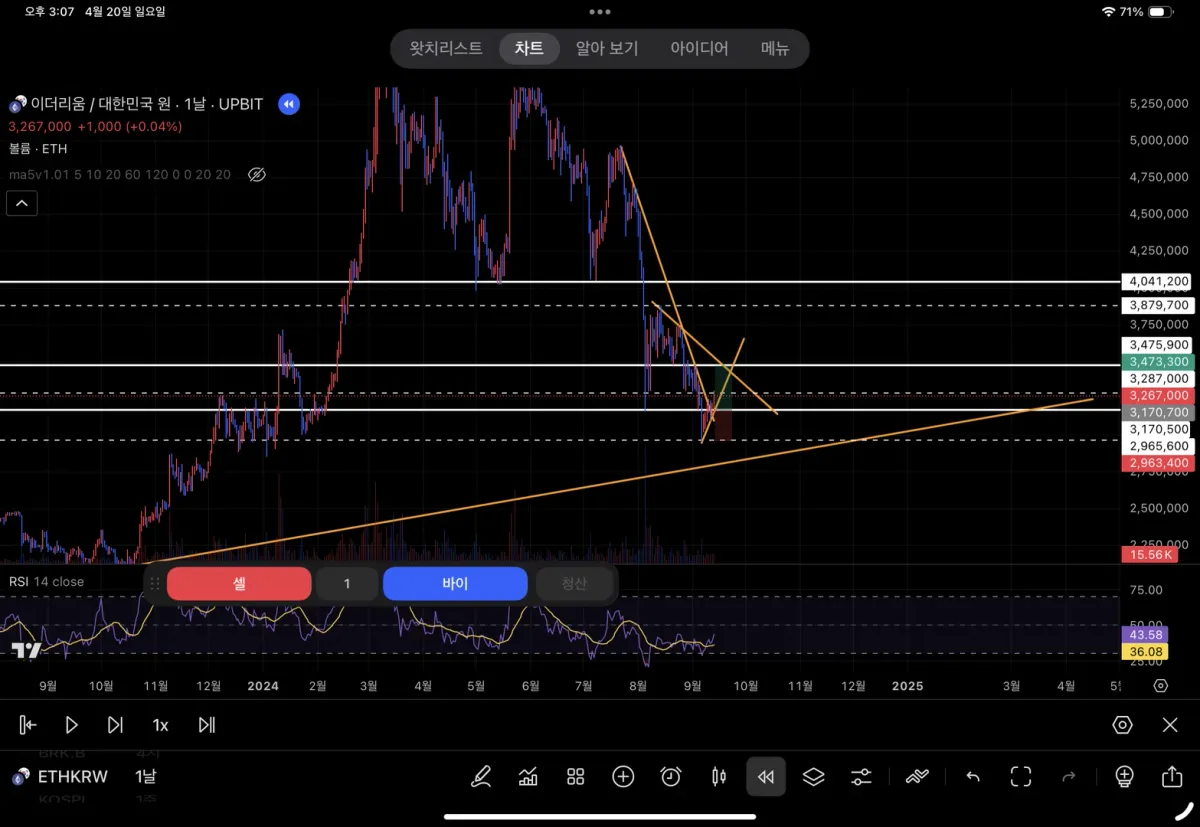Tap the add symbol plus icon
This screenshot has width=1200, height=827.
coord(623,776)
